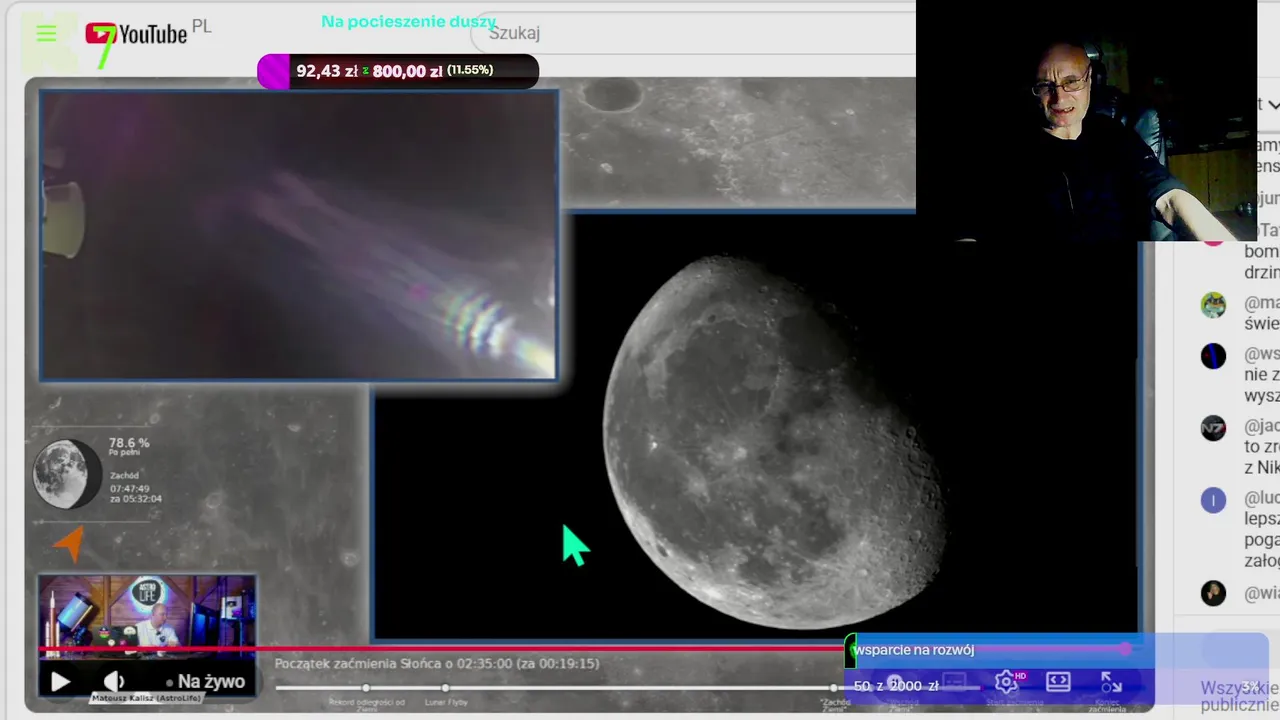Open the avatar next to @wia message
Image resolution: width=1280 pixels, height=720 pixels.
tap(1213, 593)
